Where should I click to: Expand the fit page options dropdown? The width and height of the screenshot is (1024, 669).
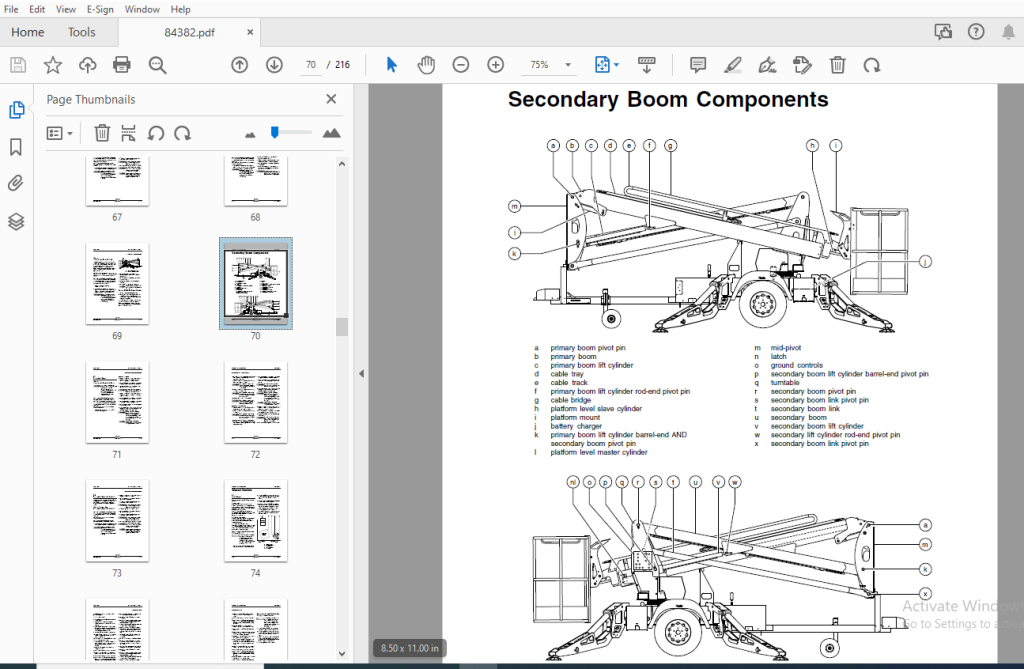[x=616, y=65]
